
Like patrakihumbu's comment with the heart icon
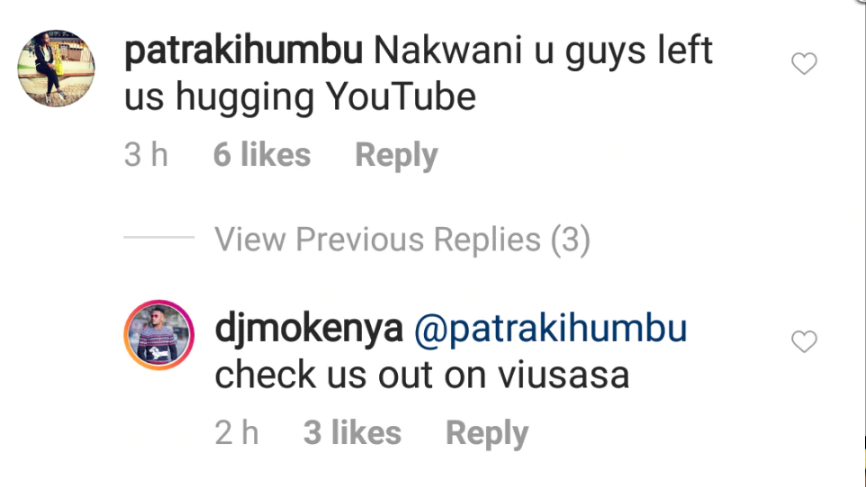coord(804,63)
